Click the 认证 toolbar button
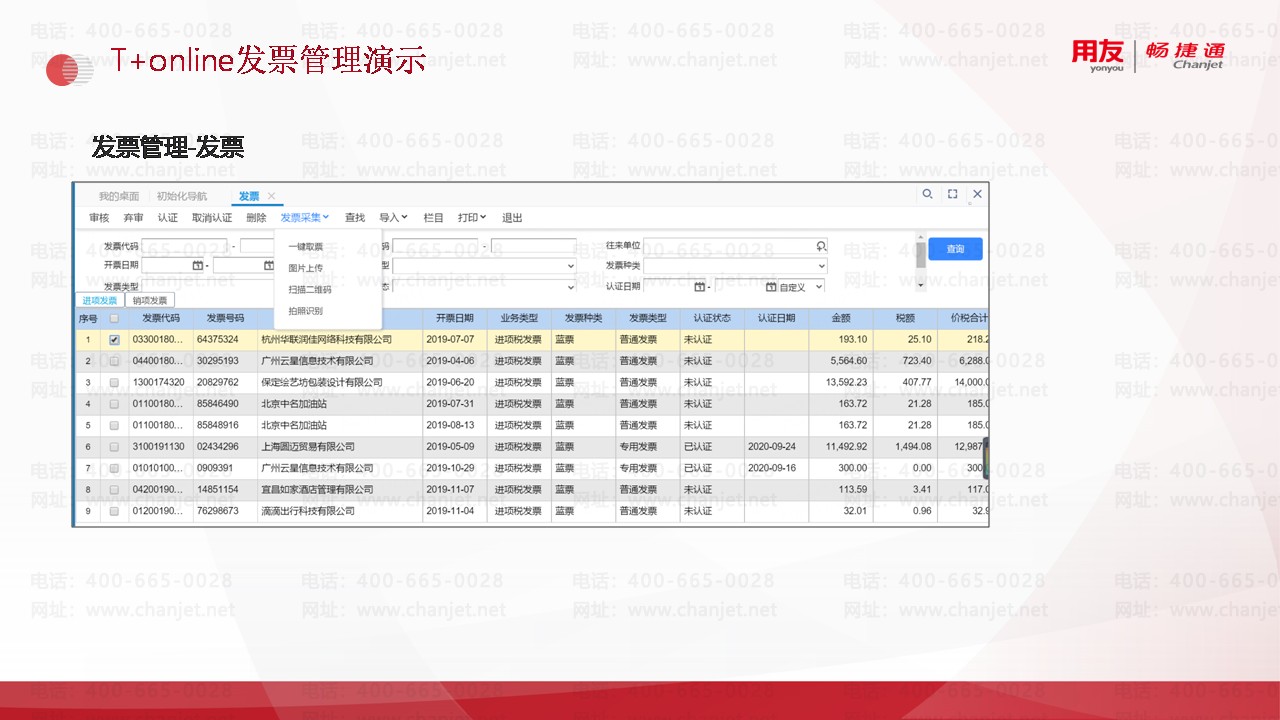The width and height of the screenshot is (1280, 720). tap(167, 217)
